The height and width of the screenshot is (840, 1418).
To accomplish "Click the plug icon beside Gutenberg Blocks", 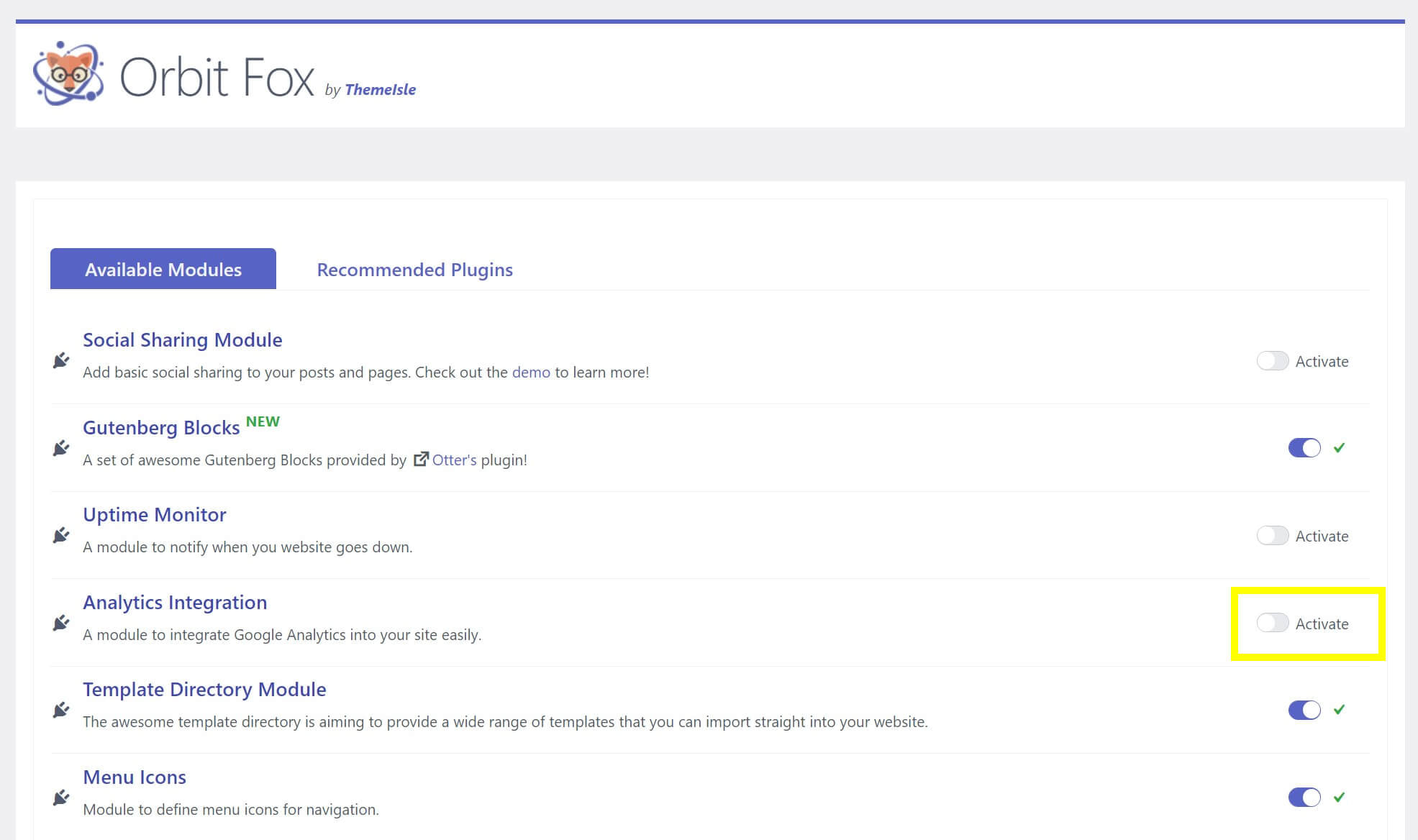I will (61, 448).
